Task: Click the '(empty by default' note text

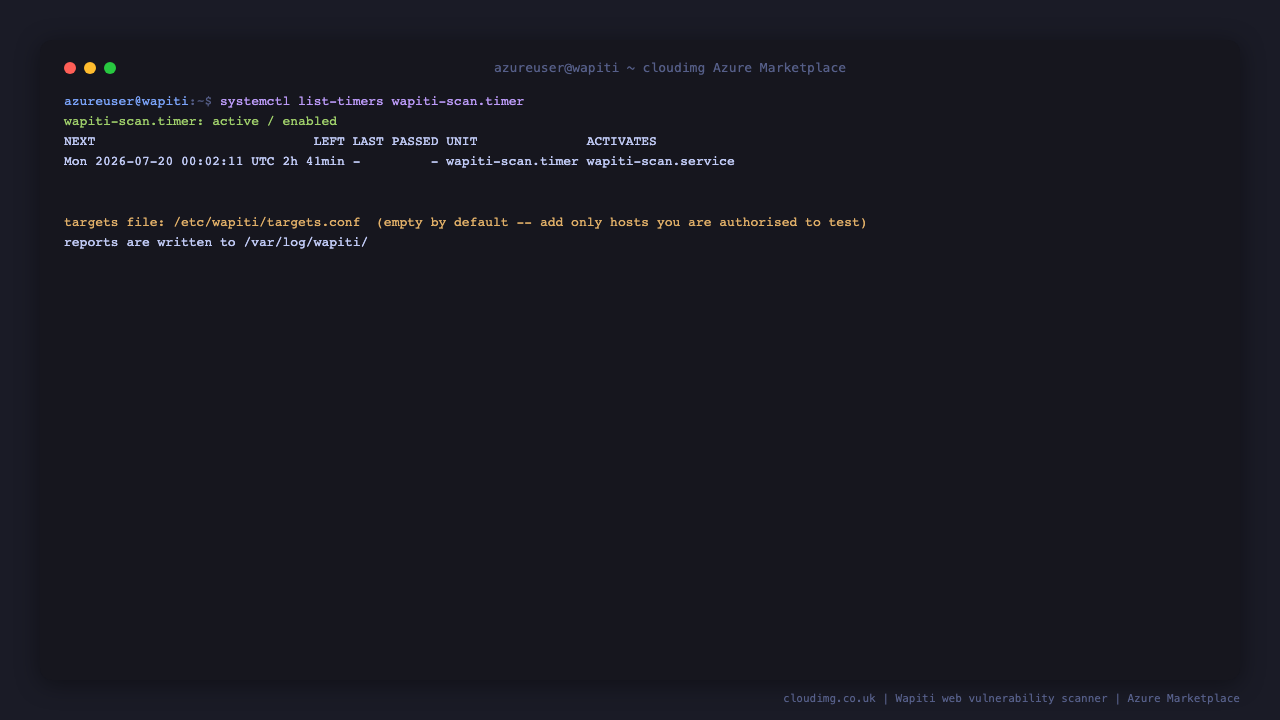Action: click(442, 223)
